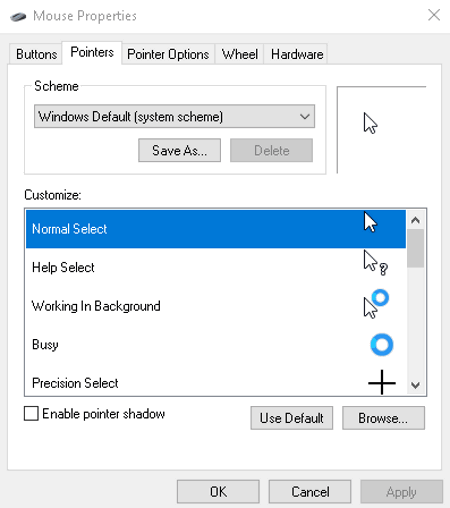Select Working In Background row
This screenshot has width=450, height=508.
(216, 306)
